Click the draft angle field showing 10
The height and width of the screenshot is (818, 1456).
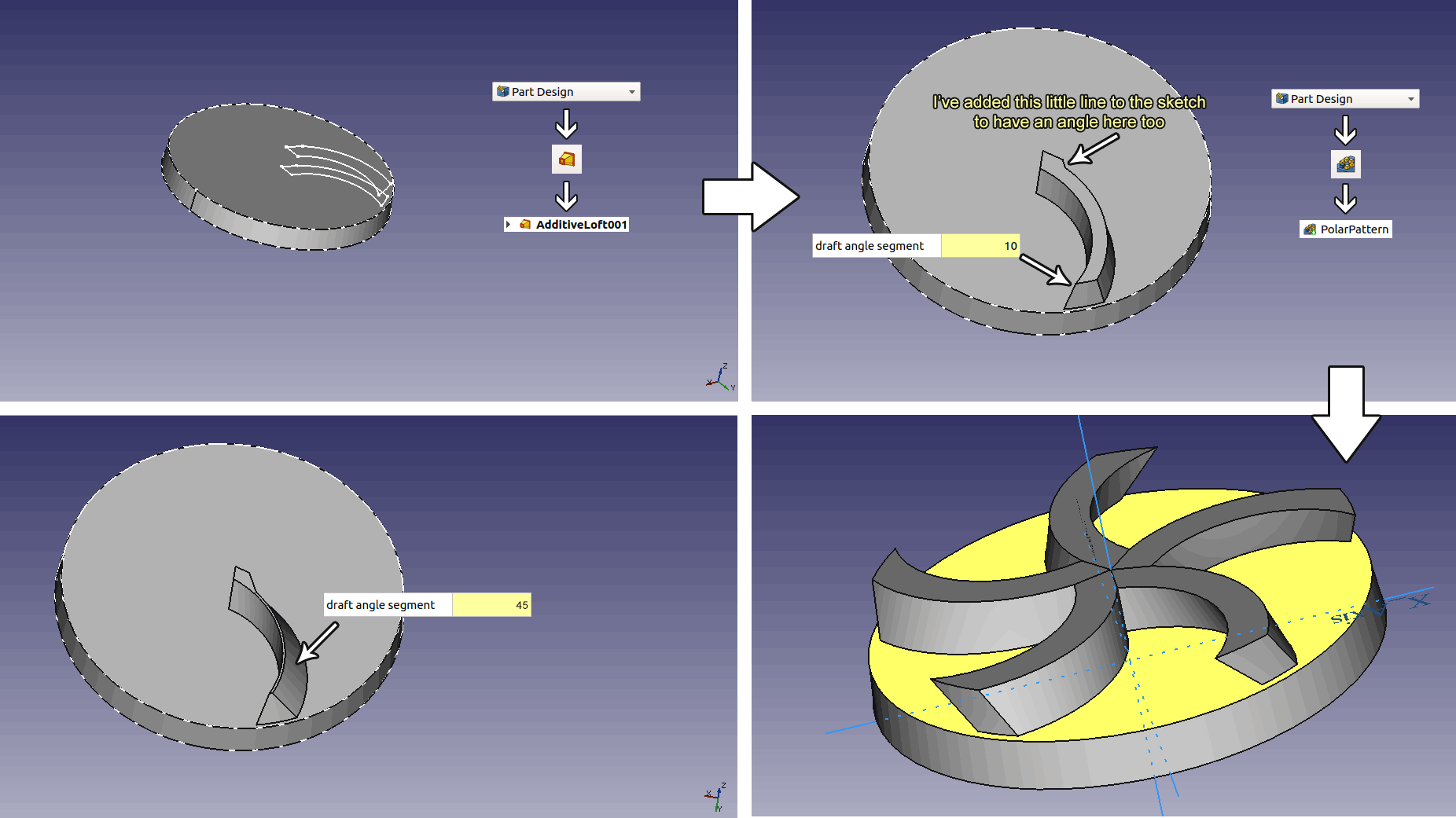(x=980, y=246)
